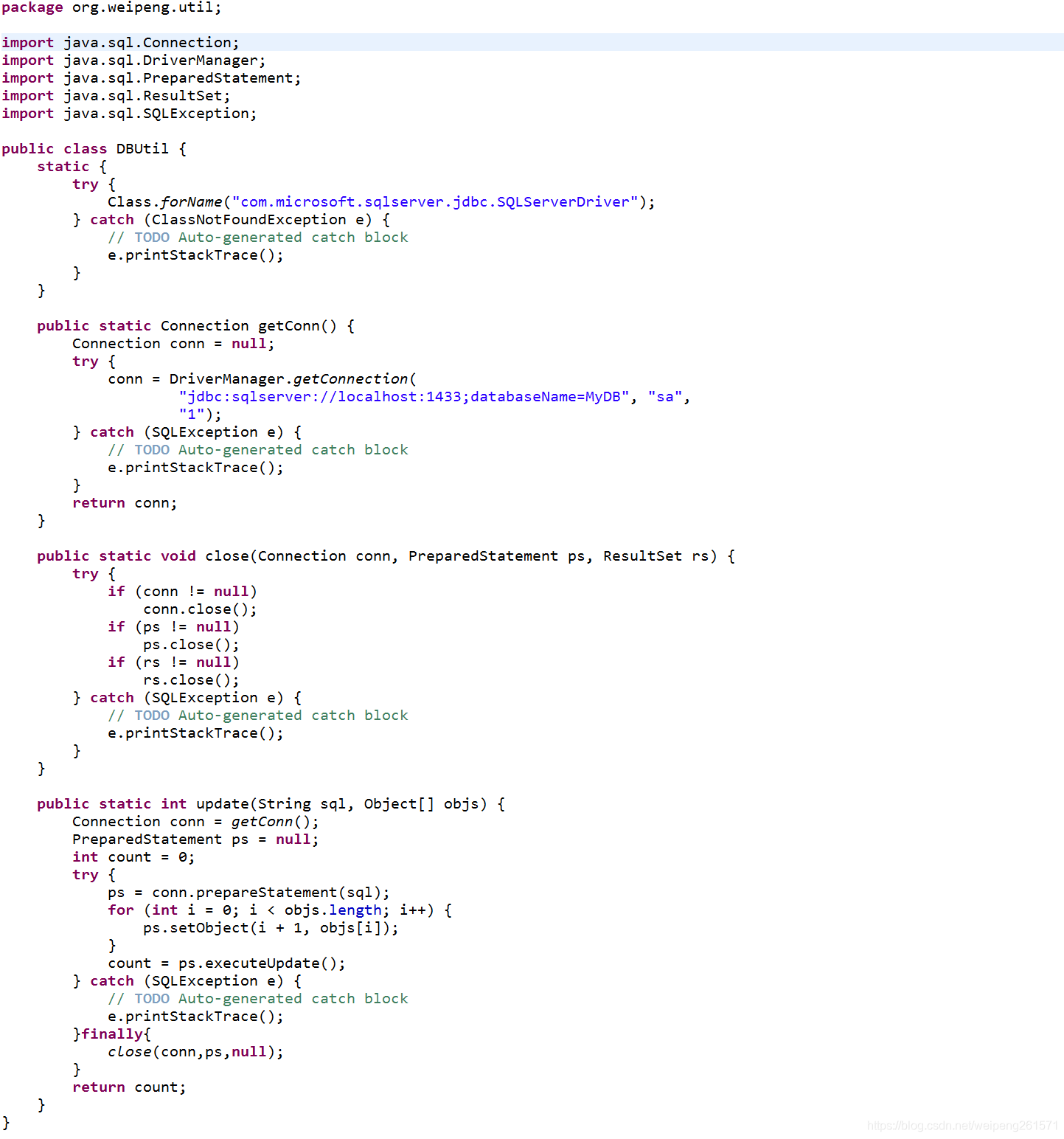1064x1139 pixels.
Task: Click the conn.close() statement
Action: click(x=200, y=609)
